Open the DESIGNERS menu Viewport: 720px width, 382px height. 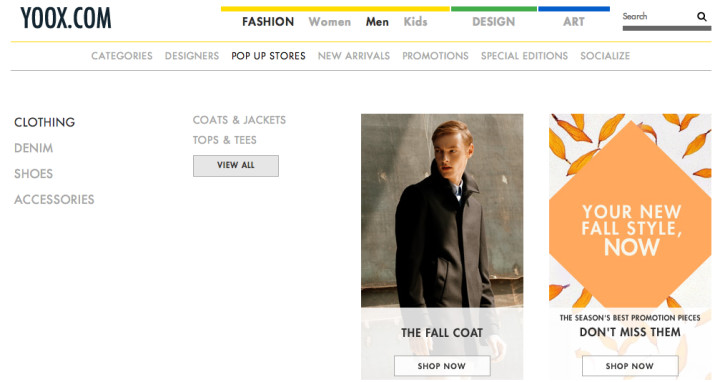(x=192, y=56)
